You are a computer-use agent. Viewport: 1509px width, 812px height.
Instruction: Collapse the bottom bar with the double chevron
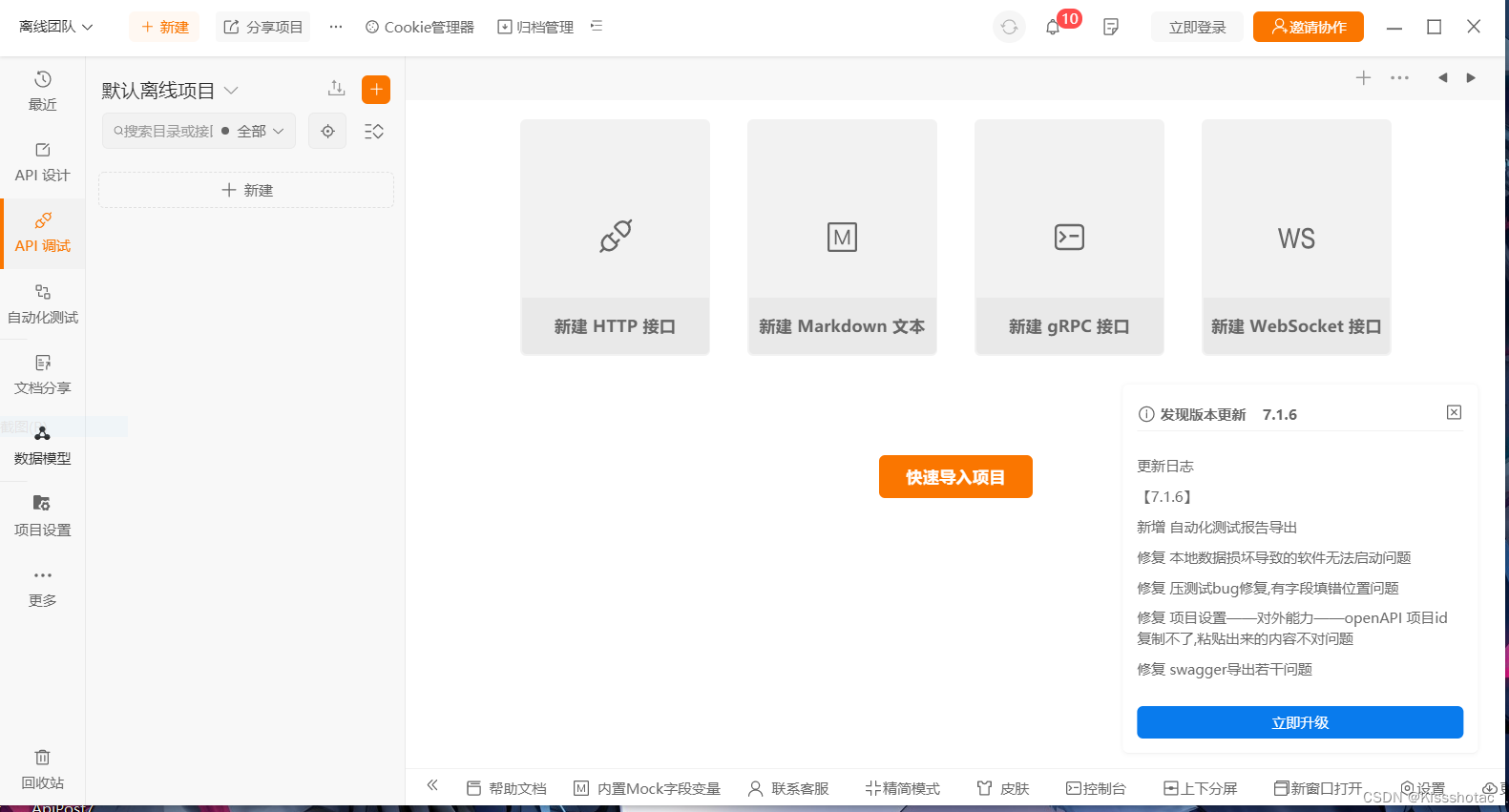431,785
